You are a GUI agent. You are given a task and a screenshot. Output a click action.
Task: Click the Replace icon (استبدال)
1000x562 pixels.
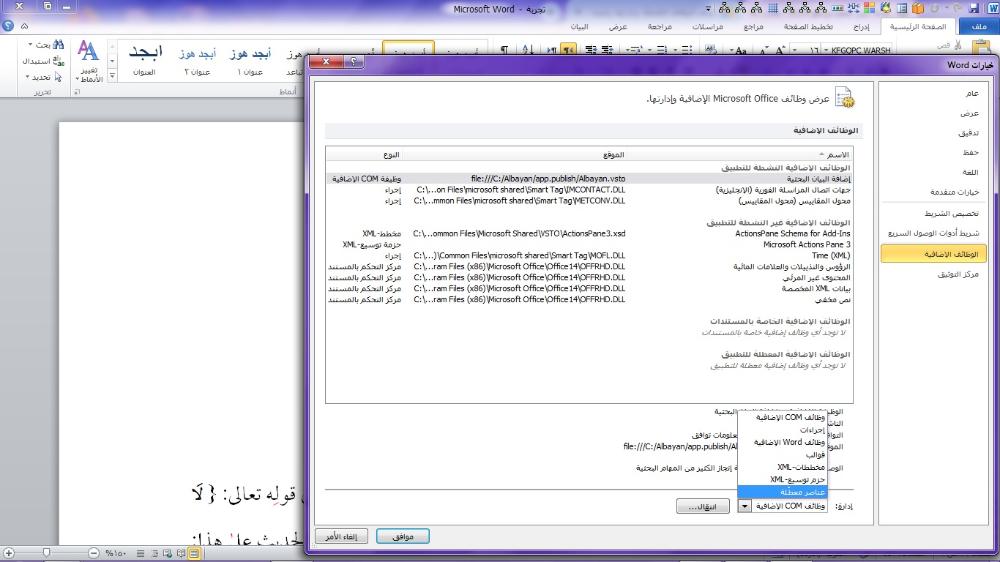(x=59, y=61)
